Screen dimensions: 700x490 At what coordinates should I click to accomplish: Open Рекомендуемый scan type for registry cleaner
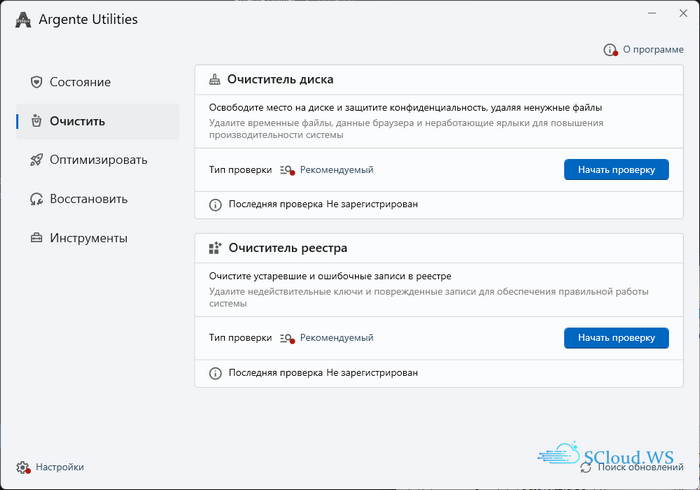point(337,338)
